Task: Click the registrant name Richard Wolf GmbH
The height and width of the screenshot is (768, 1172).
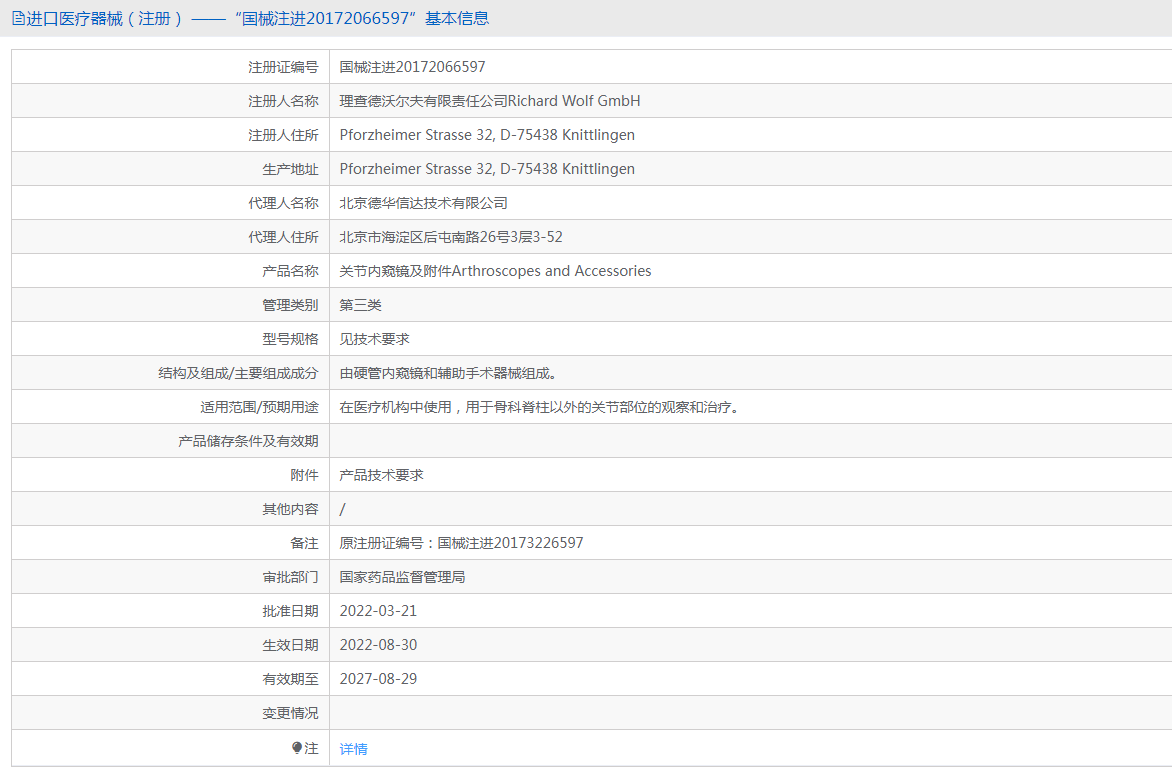Action: pyautogui.click(x=574, y=101)
